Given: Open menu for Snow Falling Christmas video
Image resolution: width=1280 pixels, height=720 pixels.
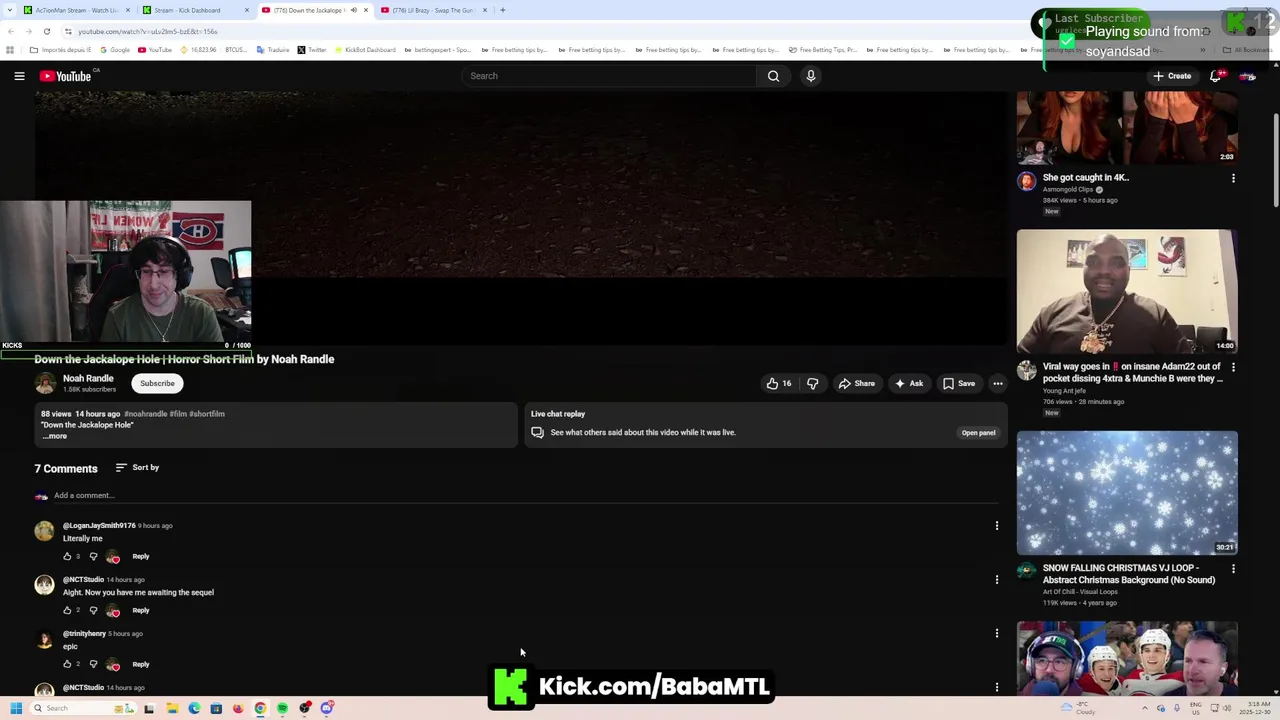Looking at the screenshot, I should coord(1233,568).
